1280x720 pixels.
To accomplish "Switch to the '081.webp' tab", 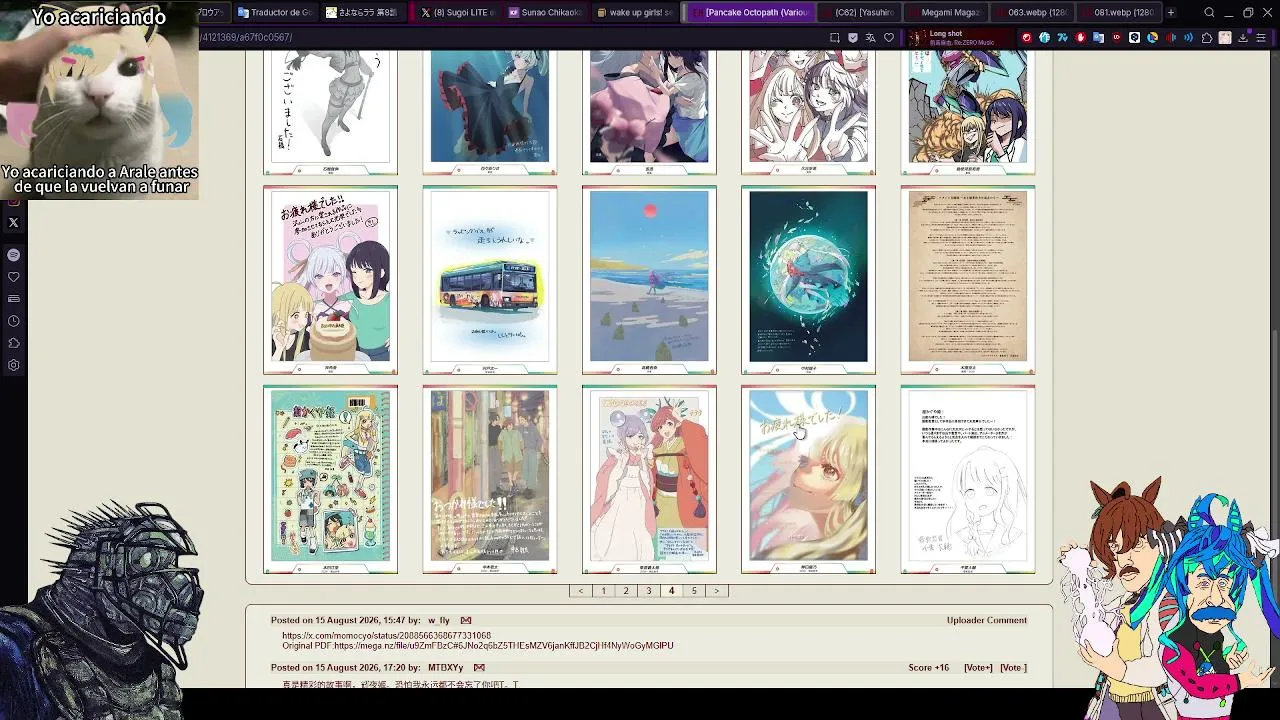I will pos(1116,13).
